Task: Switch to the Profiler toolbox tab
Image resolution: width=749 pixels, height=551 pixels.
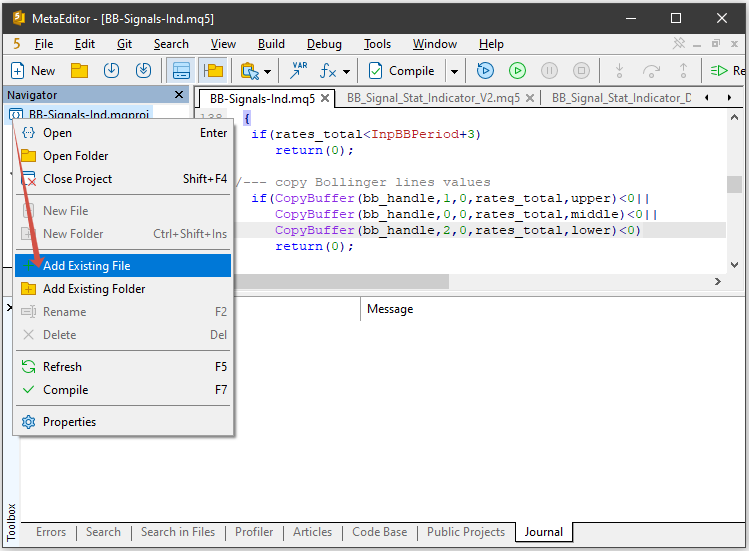Action: (254, 532)
